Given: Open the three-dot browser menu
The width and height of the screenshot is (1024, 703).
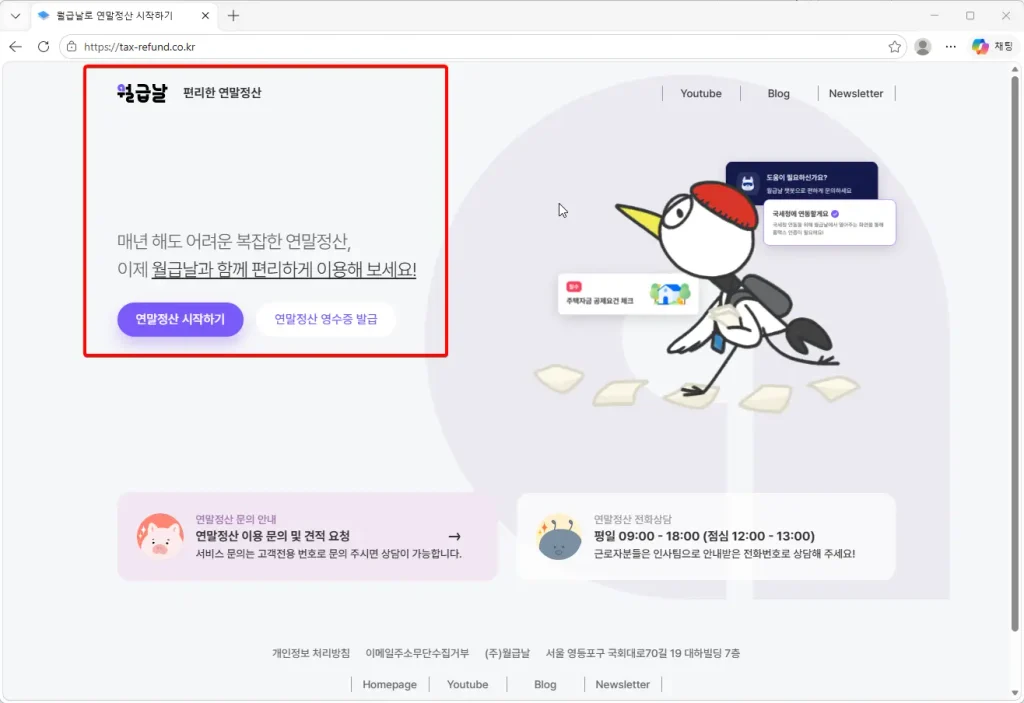Looking at the screenshot, I should pyautogui.click(x=950, y=46).
